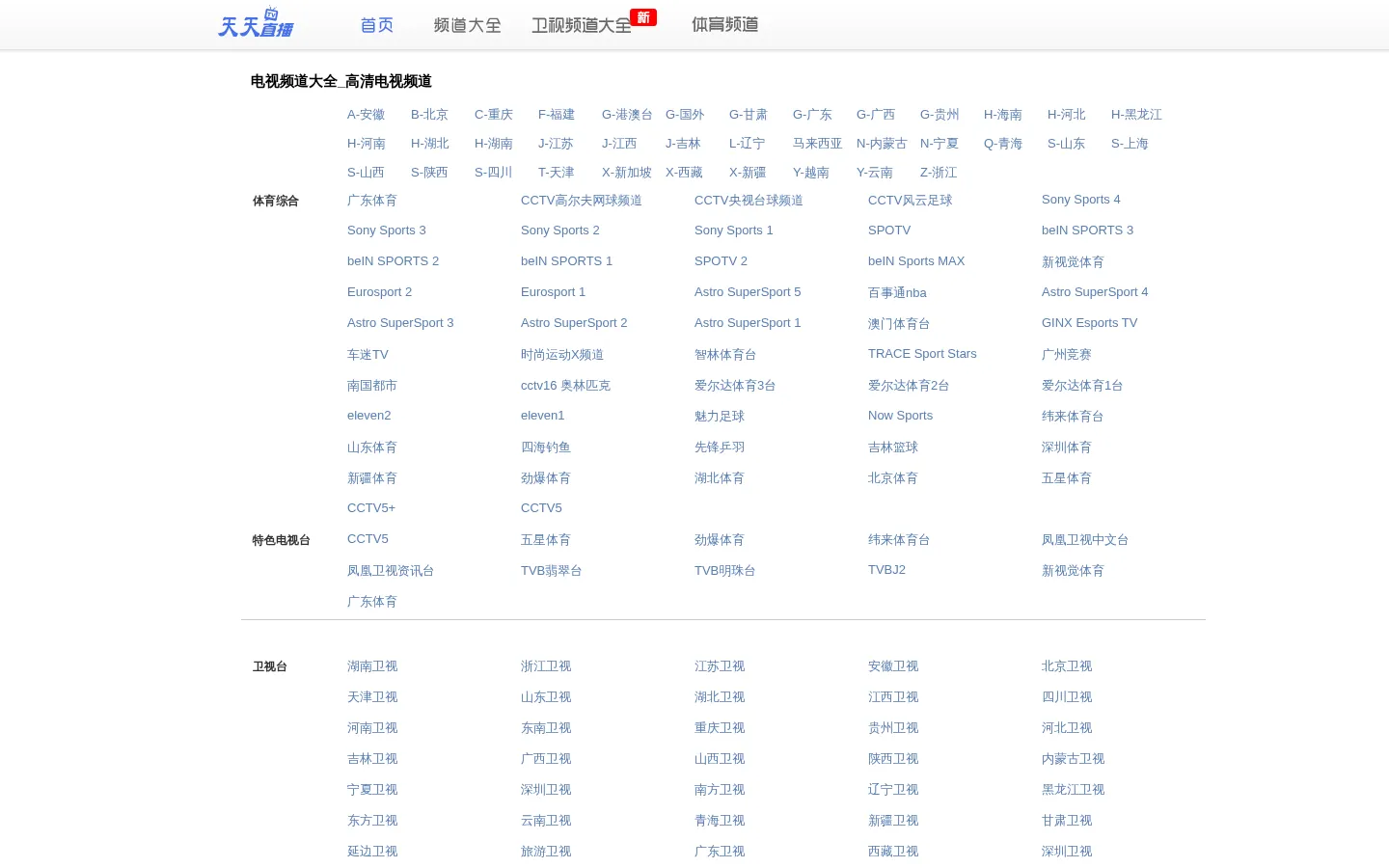Select the 马来西亚 region filter
The height and width of the screenshot is (868, 1389).
[818, 144]
